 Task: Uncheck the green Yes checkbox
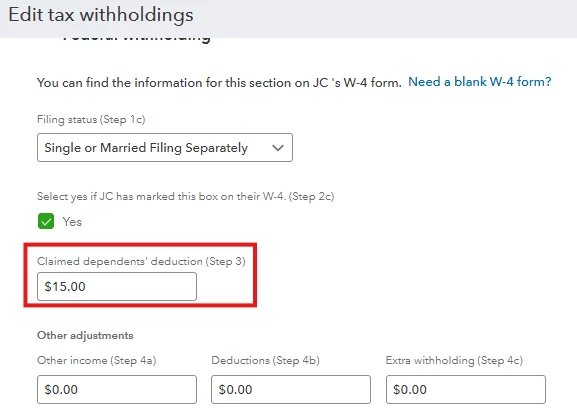pyautogui.click(x=46, y=221)
